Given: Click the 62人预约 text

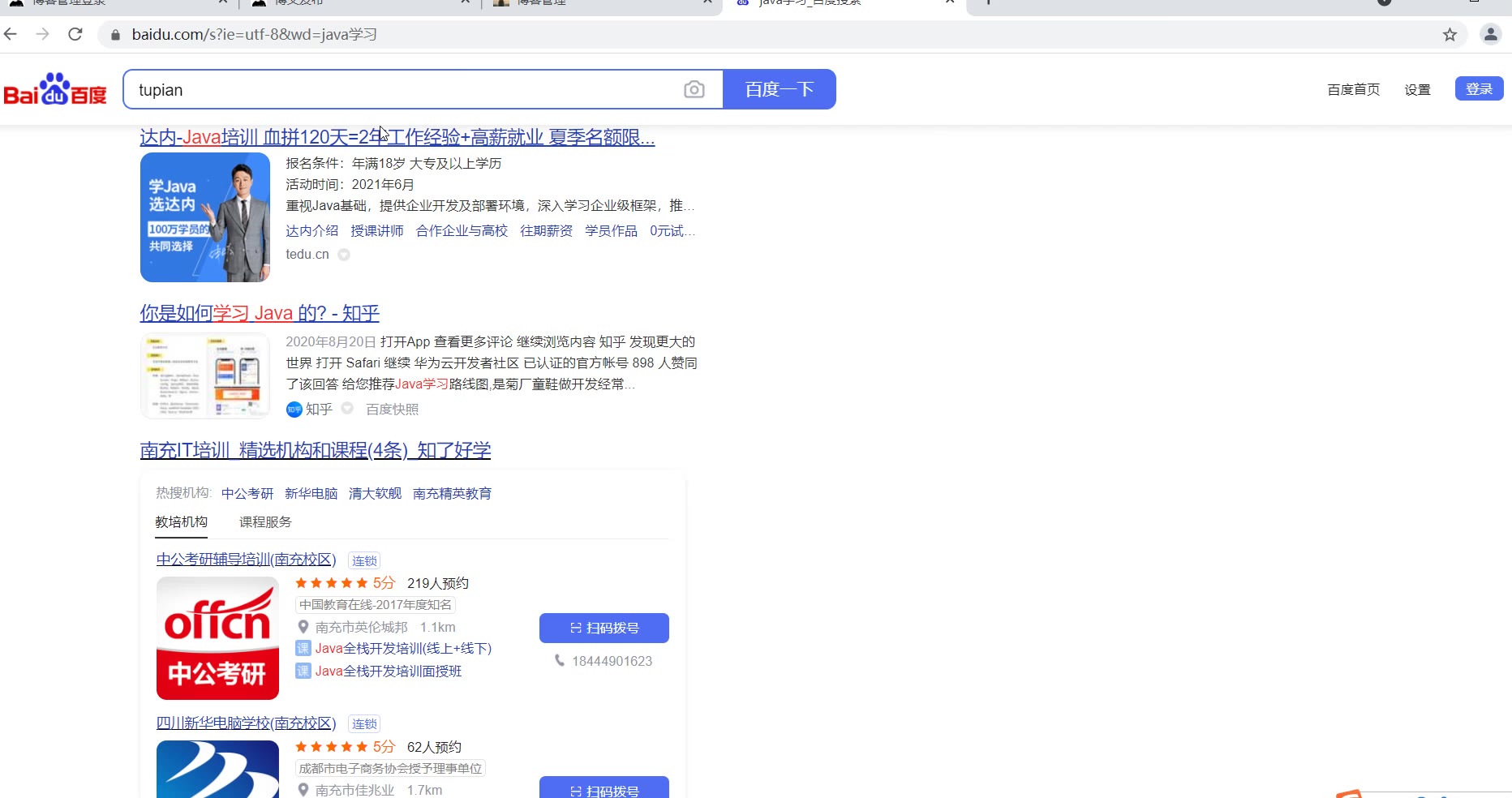Looking at the screenshot, I should pos(435,748).
